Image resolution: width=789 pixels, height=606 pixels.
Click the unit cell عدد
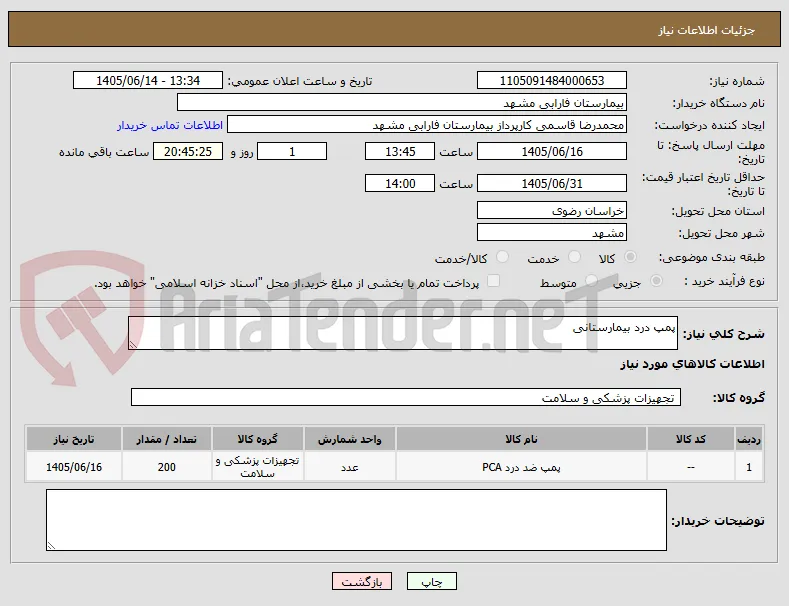pyautogui.click(x=350, y=467)
